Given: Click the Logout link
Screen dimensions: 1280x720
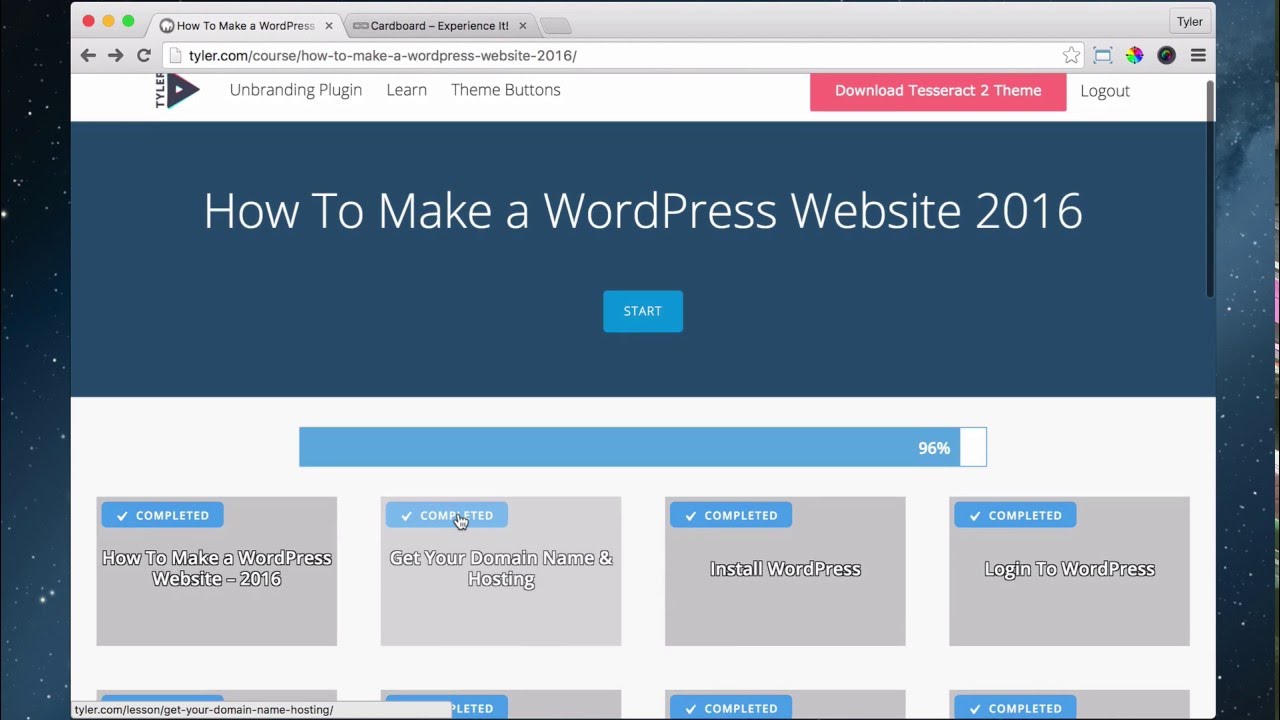Looking at the screenshot, I should pyautogui.click(x=1105, y=91).
